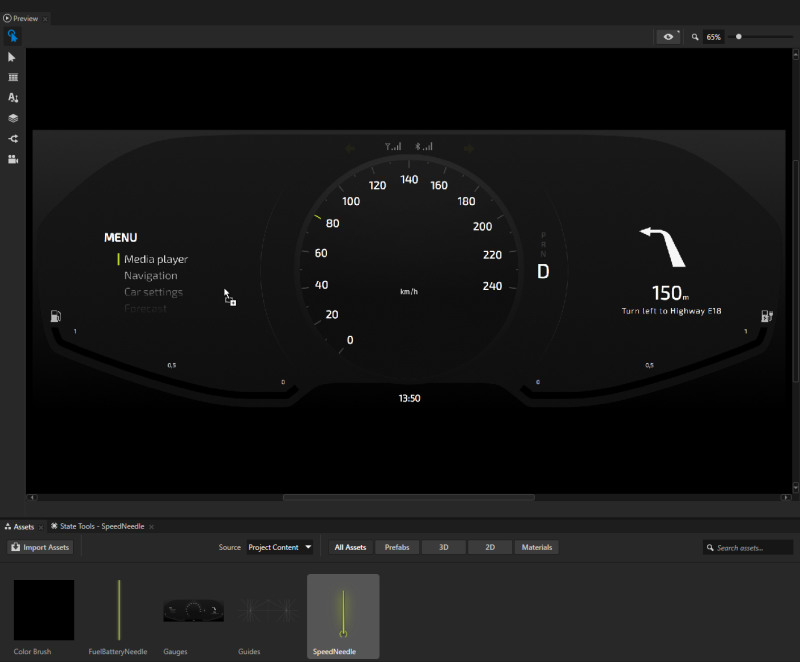
Task: Click the 65% zoom level field
Action: (x=714, y=37)
